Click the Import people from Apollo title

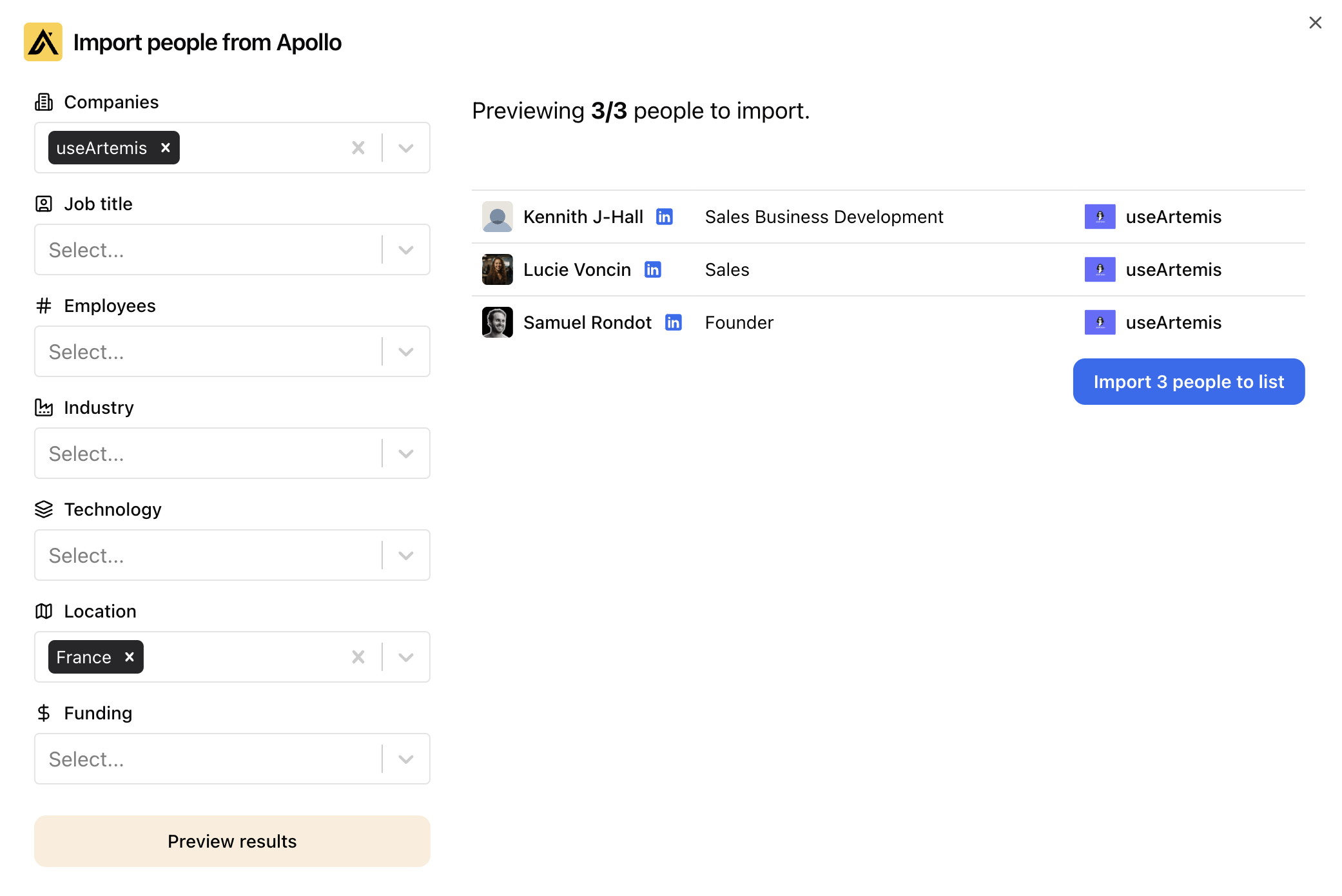coord(208,43)
